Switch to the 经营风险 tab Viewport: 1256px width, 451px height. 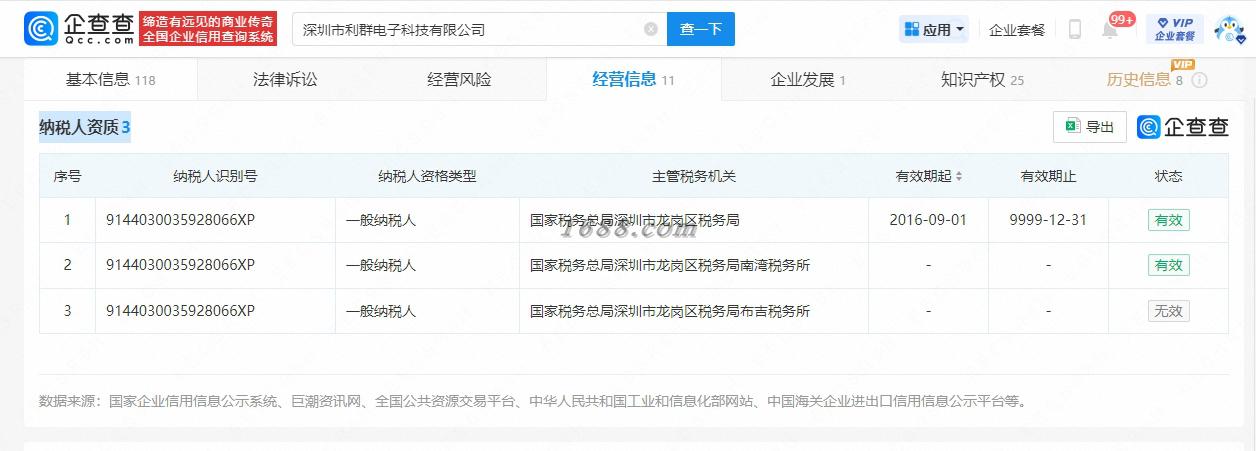coord(459,80)
